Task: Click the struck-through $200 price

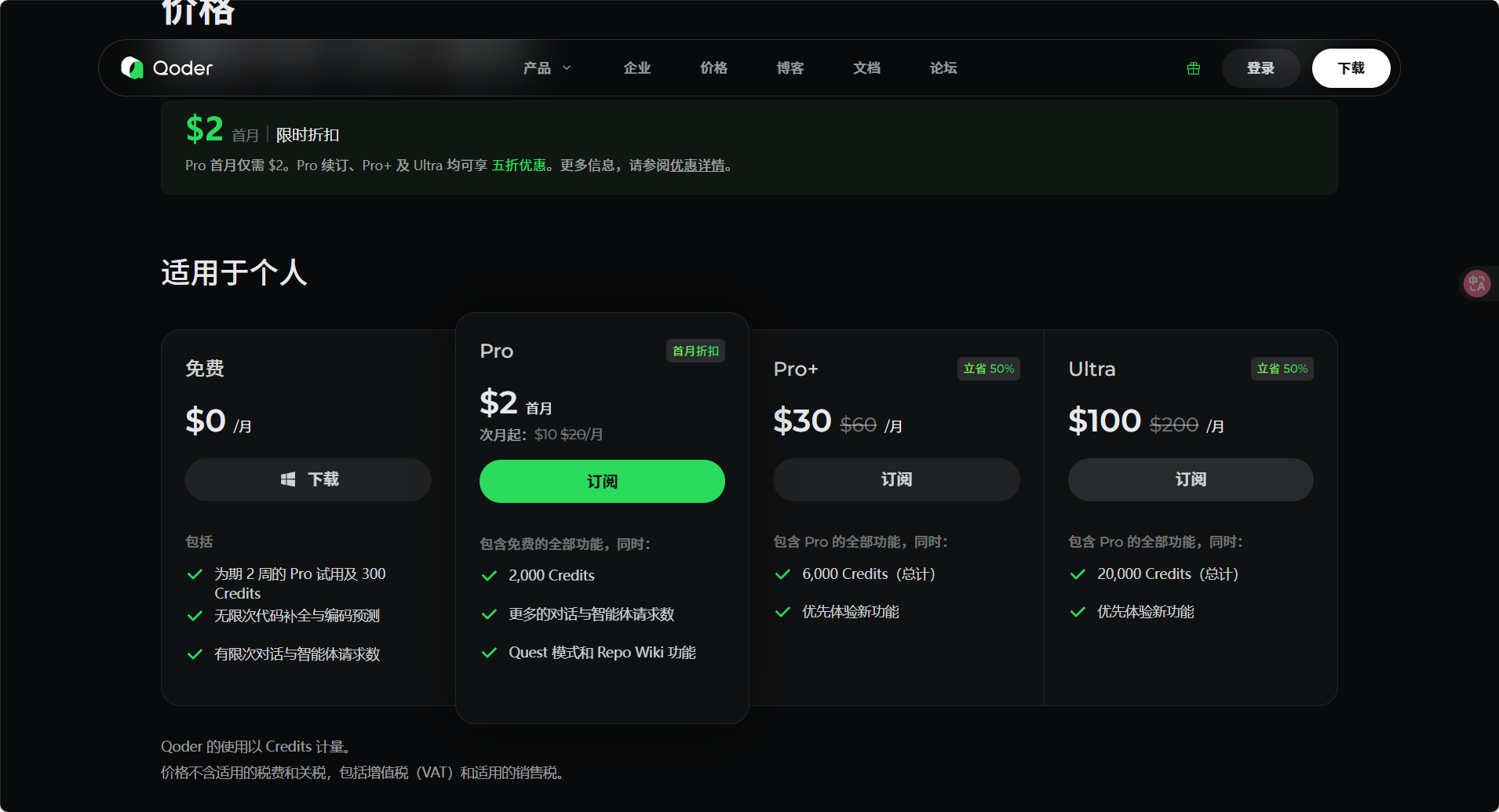Action: (x=1174, y=425)
